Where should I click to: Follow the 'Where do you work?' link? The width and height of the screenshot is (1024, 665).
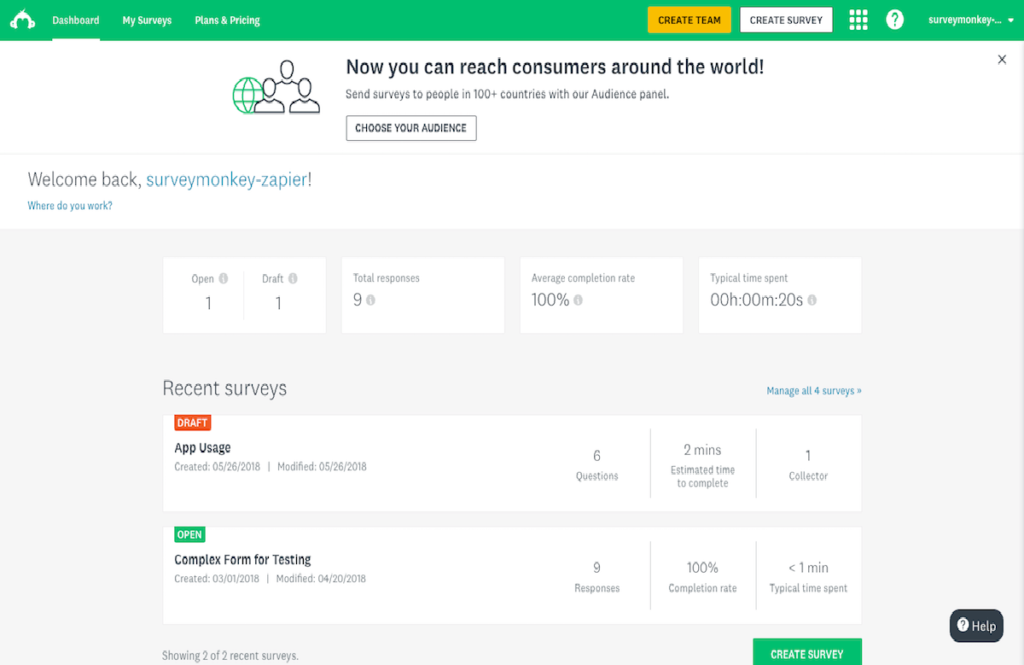[x=70, y=206]
